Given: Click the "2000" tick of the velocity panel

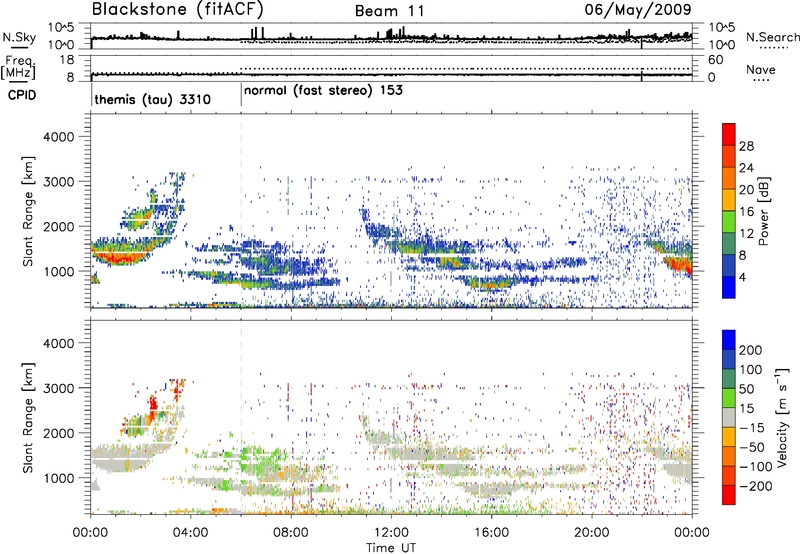Looking at the screenshot, I should point(58,433).
